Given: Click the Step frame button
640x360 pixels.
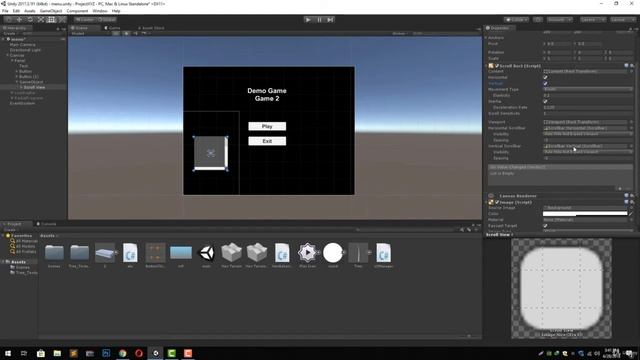Looking at the screenshot, I should [x=330, y=19].
